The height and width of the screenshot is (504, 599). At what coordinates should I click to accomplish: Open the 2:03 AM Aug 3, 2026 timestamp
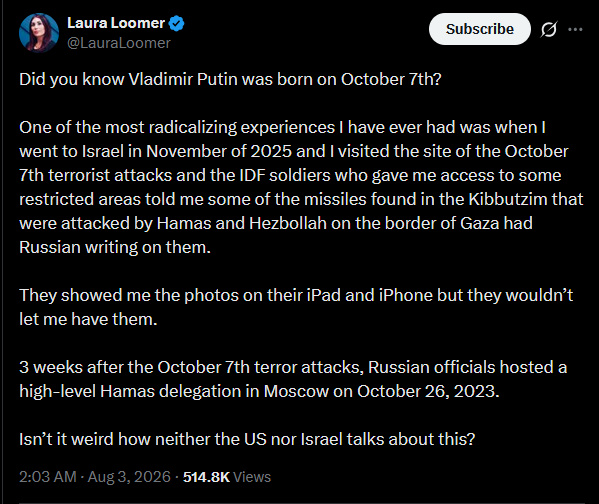[x=95, y=477]
